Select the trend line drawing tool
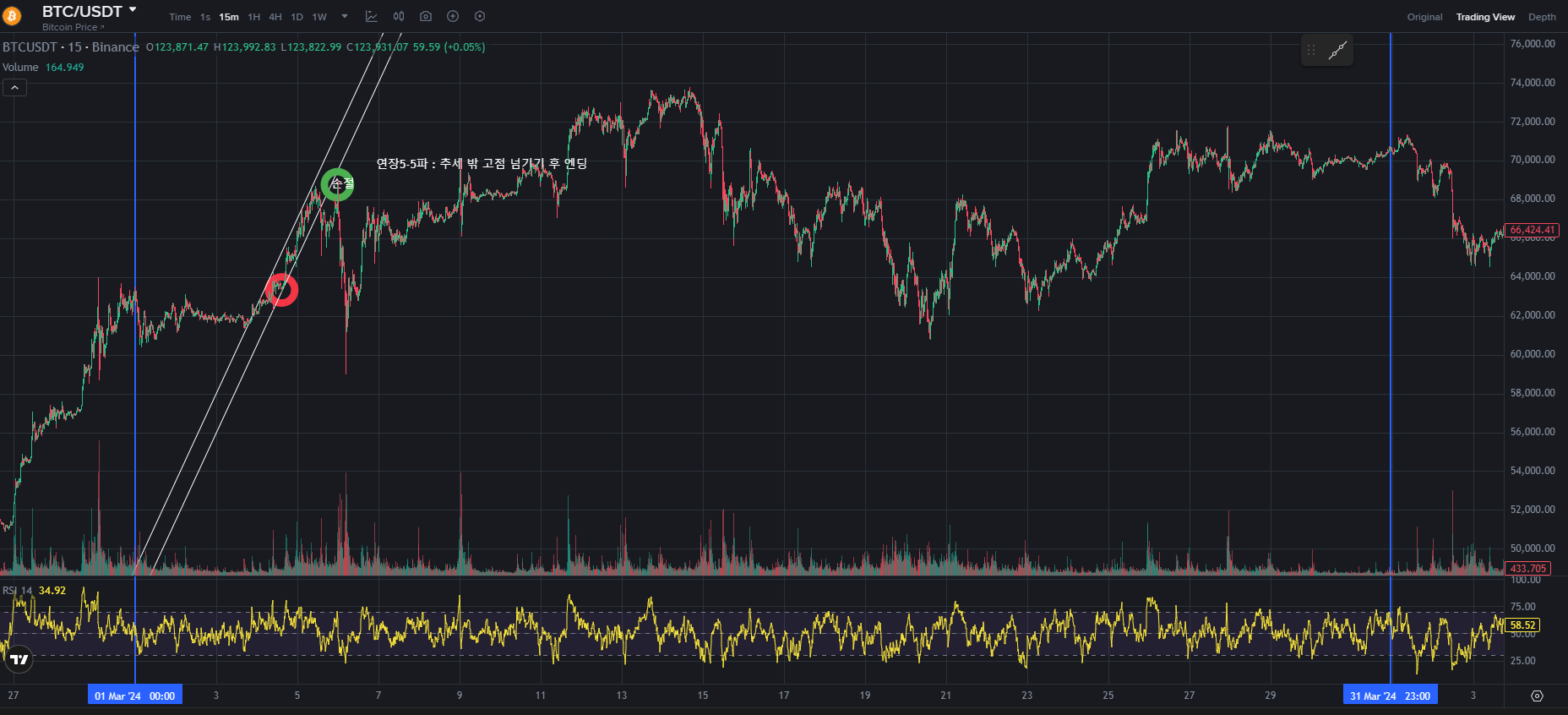The height and width of the screenshot is (715, 1568). click(x=1337, y=51)
